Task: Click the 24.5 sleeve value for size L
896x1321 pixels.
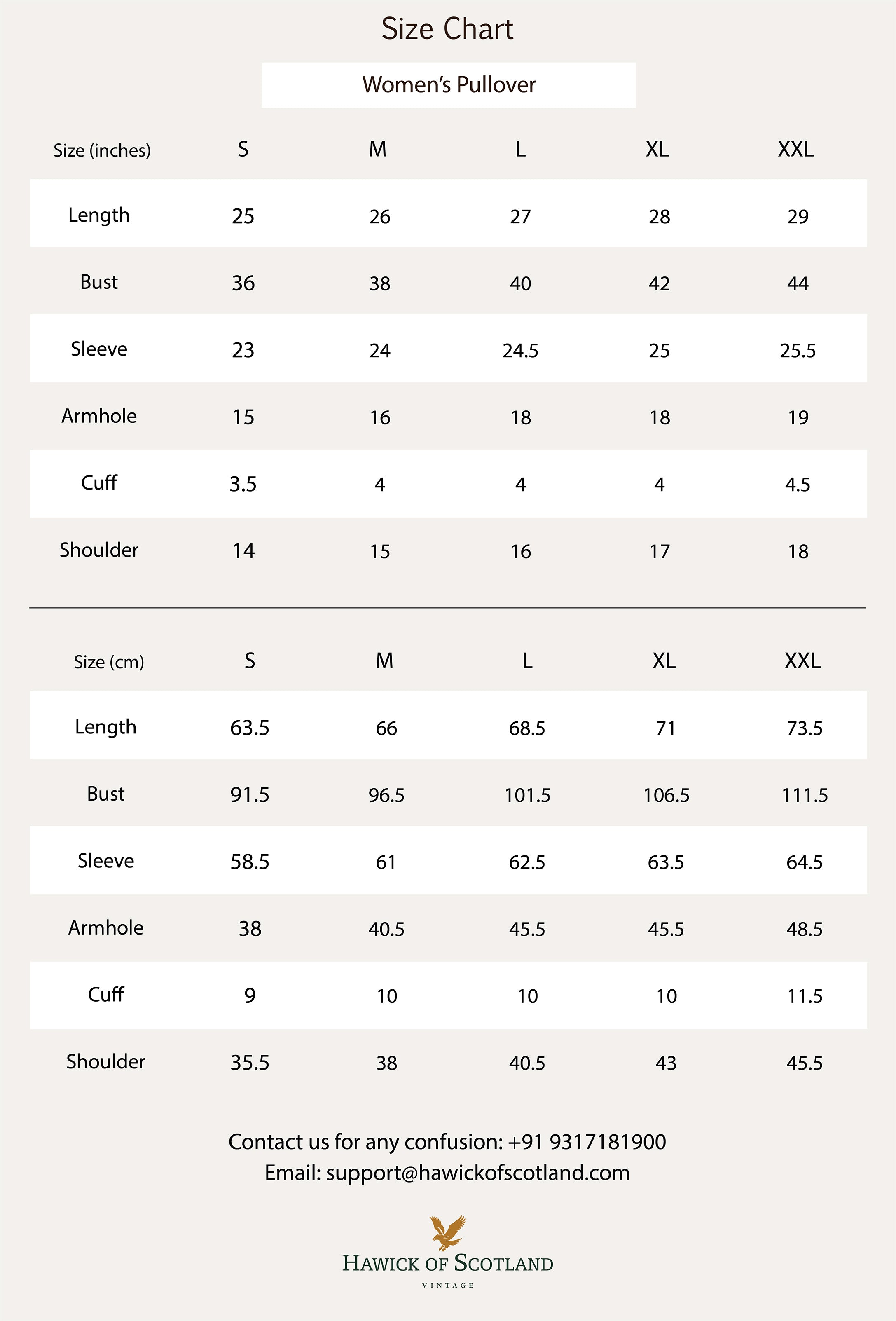Action: (x=520, y=350)
